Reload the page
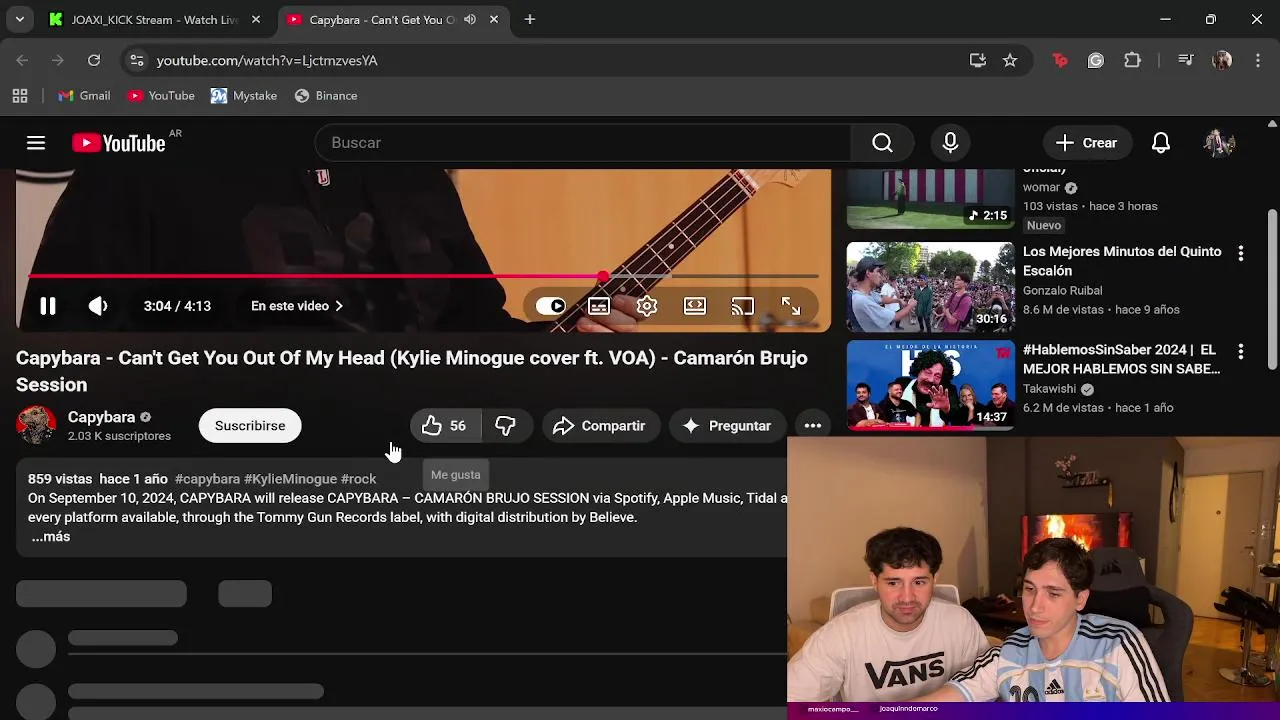 (x=94, y=61)
